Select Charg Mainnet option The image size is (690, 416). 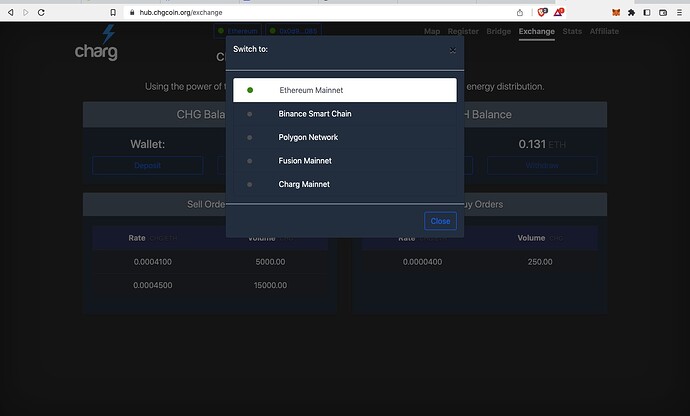click(x=345, y=184)
